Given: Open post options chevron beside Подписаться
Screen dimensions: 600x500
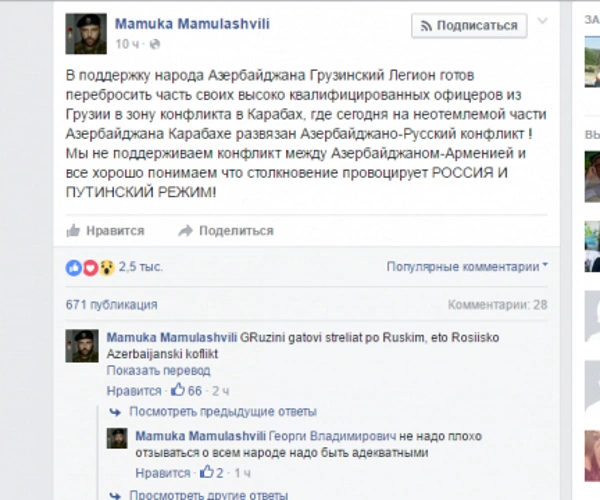Looking at the screenshot, I should 543,21.
